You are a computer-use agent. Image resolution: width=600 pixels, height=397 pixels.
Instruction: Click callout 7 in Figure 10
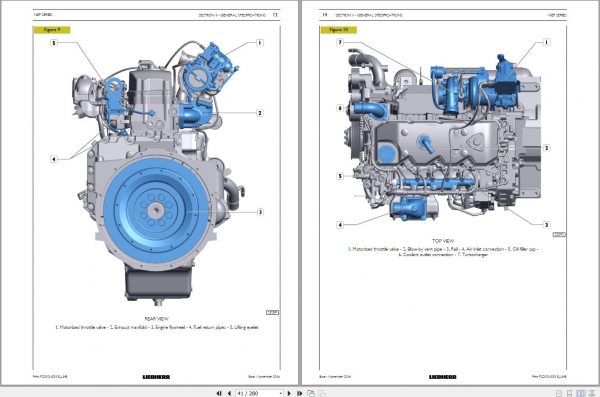(x=340, y=42)
